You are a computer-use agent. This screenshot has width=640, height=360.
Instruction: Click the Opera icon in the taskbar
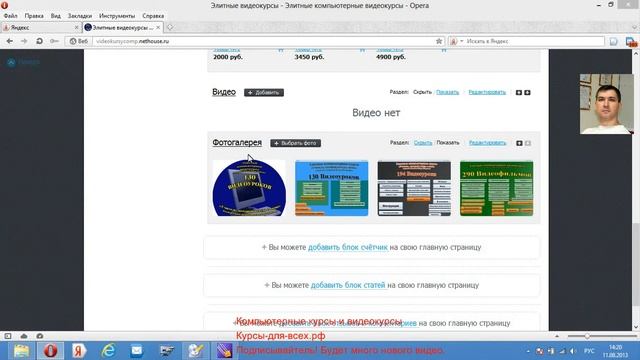51,351
